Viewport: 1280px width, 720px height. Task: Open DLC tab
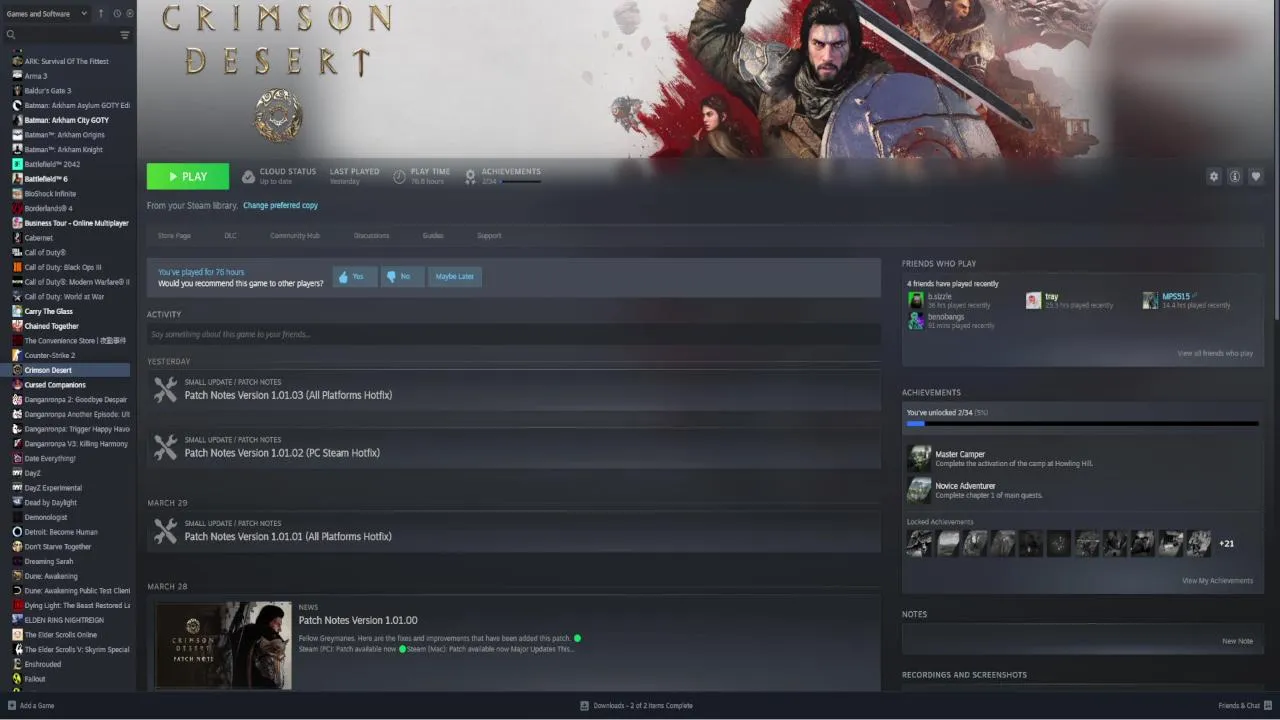230,235
